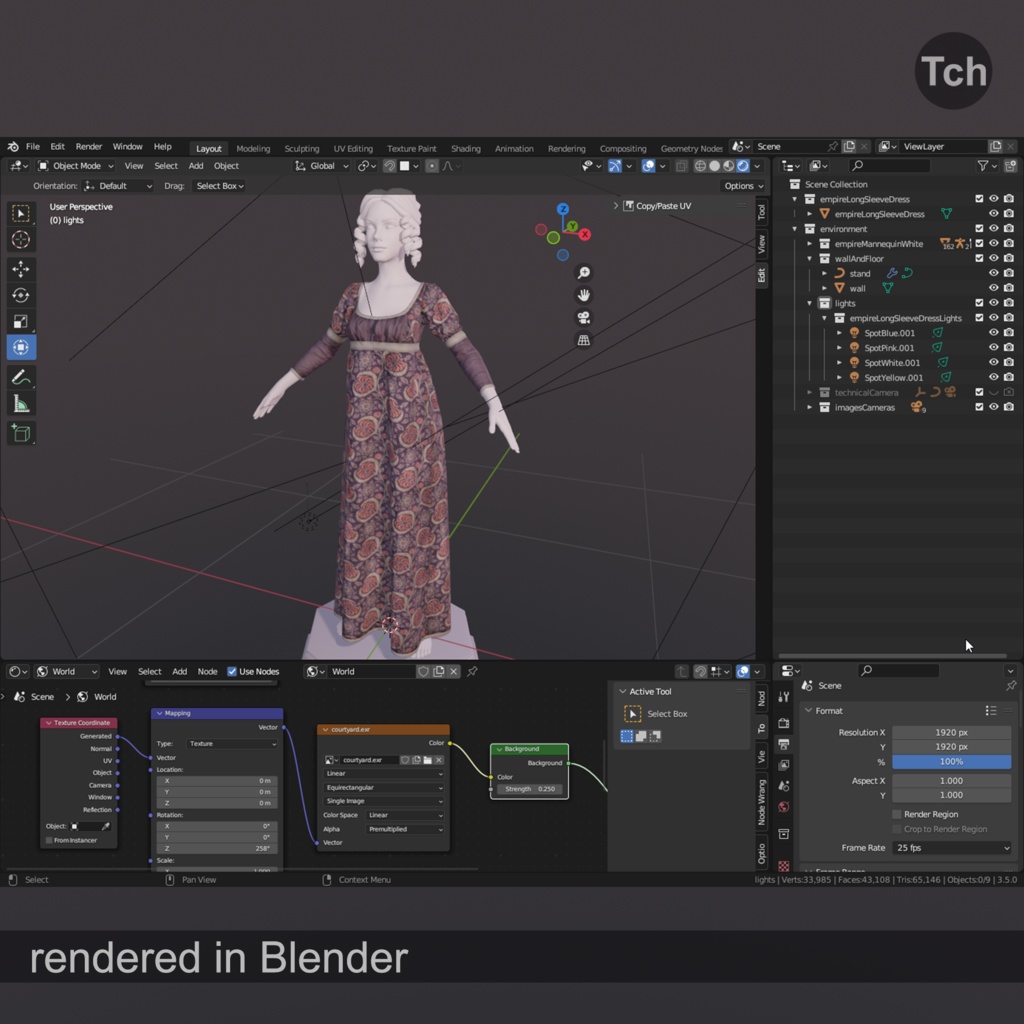Activate the Annotate tool
This screenshot has height=1024, width=1024.
point(22,375)
